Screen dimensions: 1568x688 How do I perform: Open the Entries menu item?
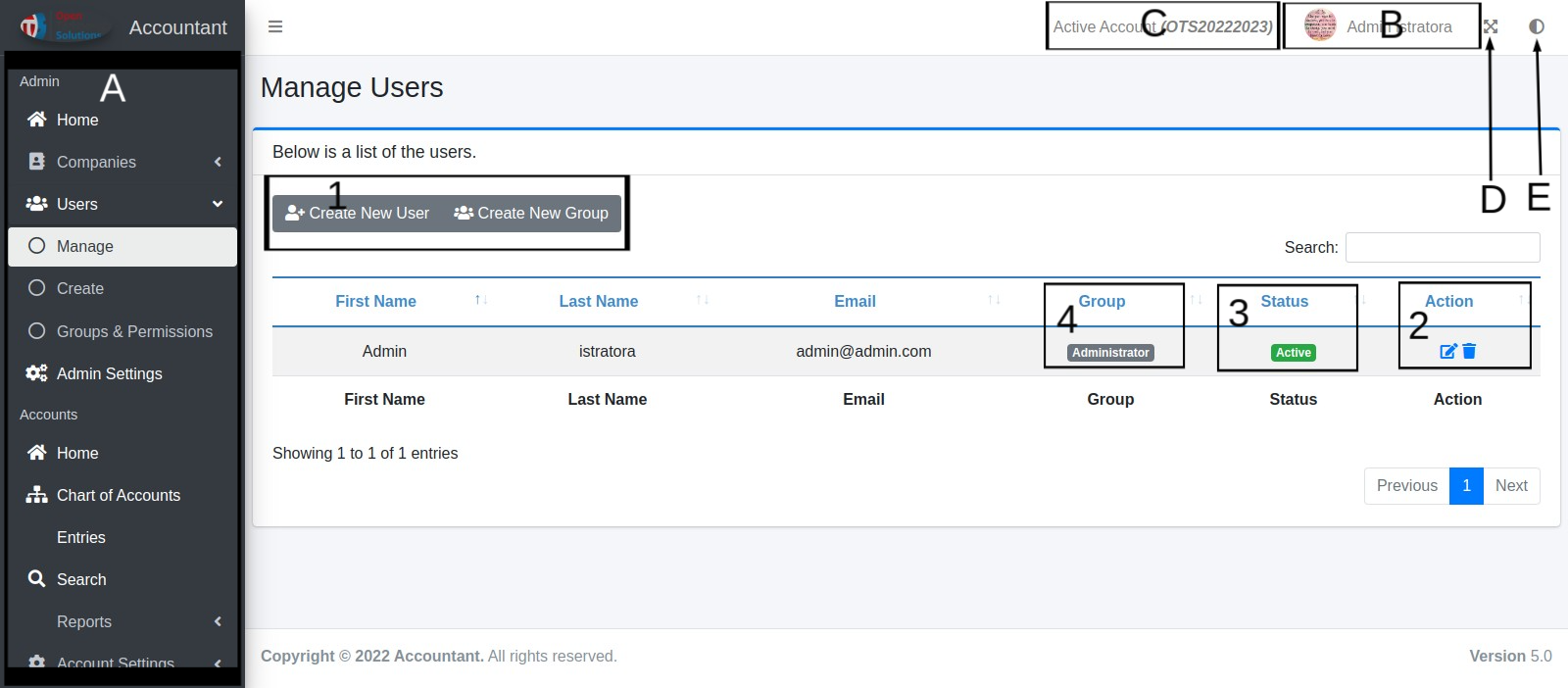point(81,537)
